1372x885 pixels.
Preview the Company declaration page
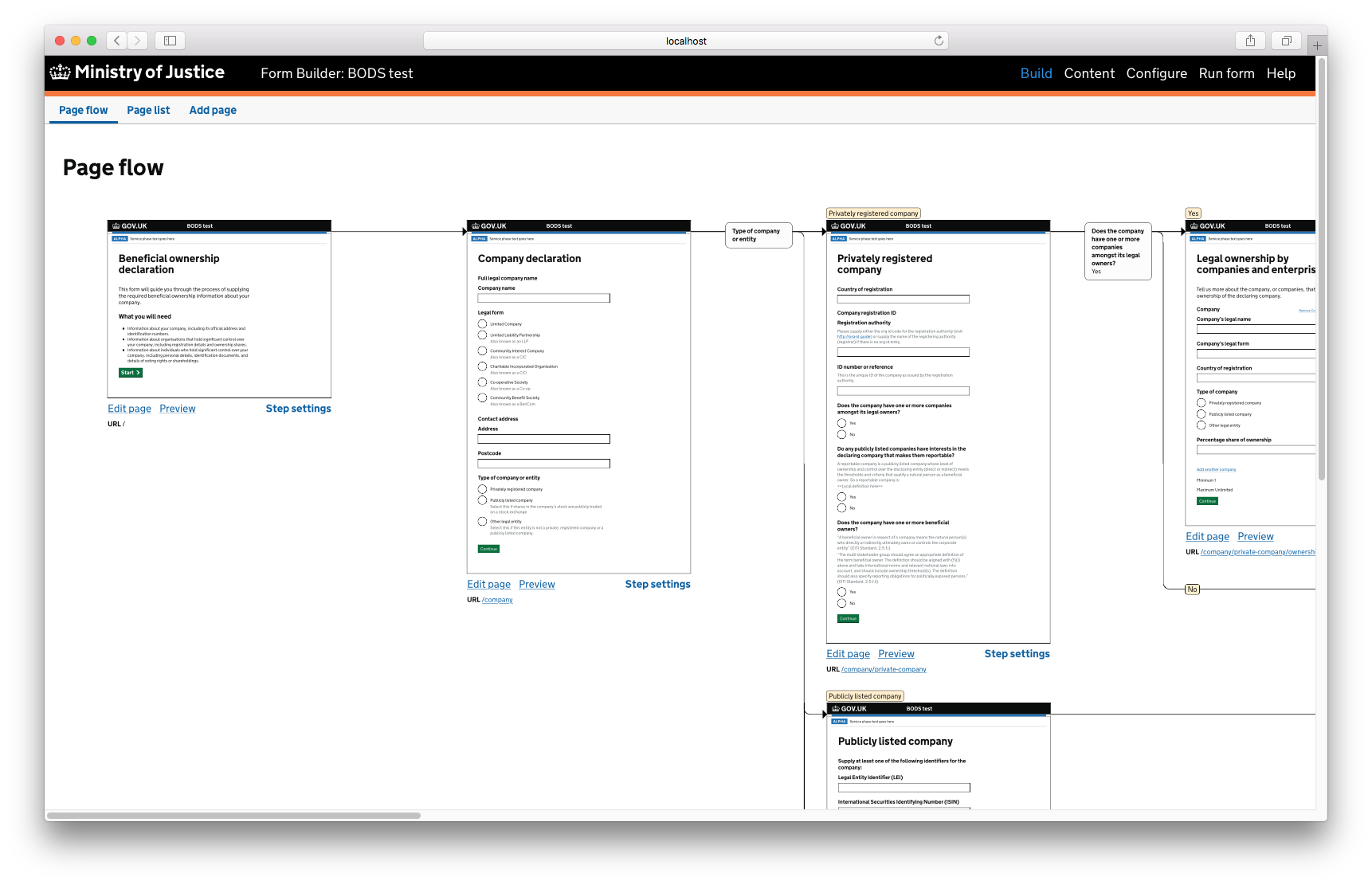point(536,585)
